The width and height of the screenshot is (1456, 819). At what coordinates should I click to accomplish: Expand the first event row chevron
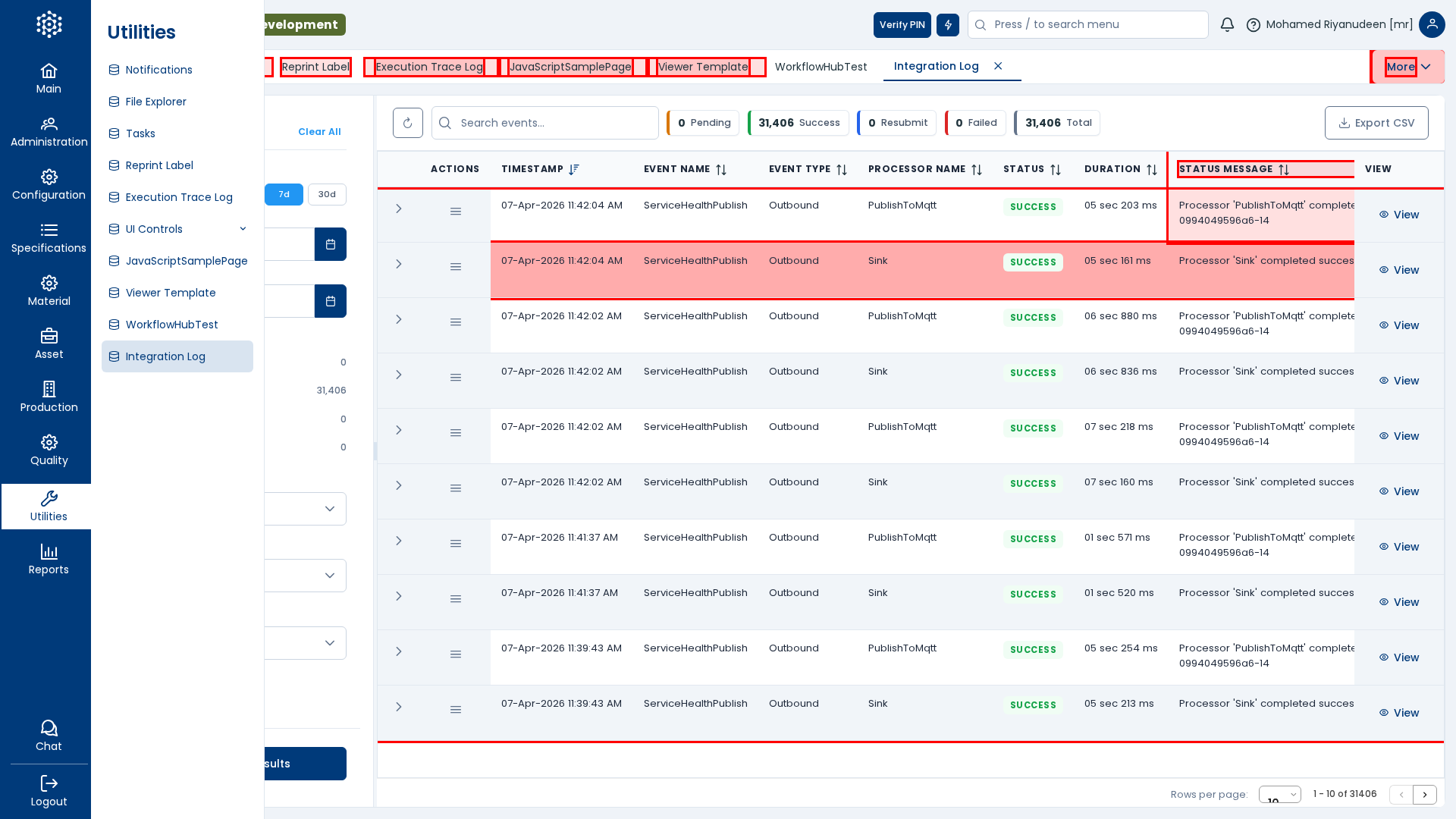[x=399, y=209]
